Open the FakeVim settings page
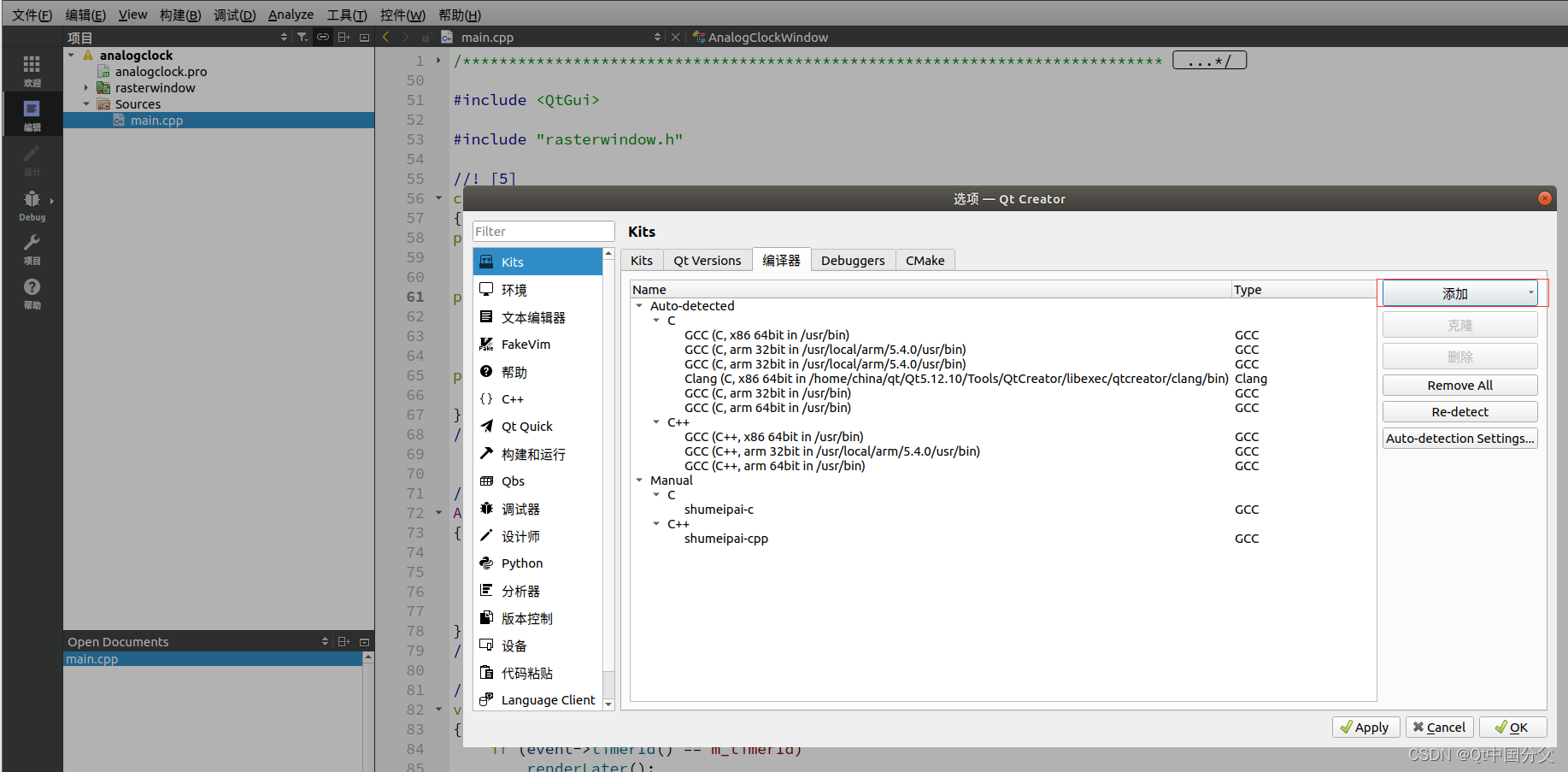This screenshot has height=772, width=1568. (526, 345)
